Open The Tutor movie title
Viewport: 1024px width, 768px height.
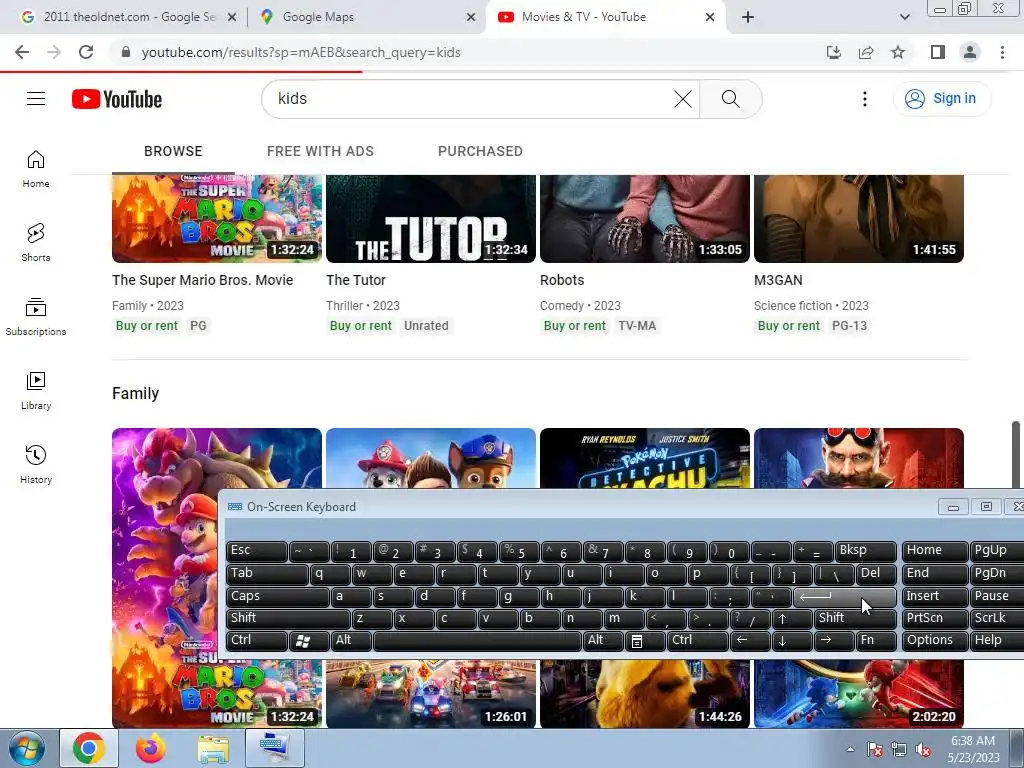pos(356,280)
